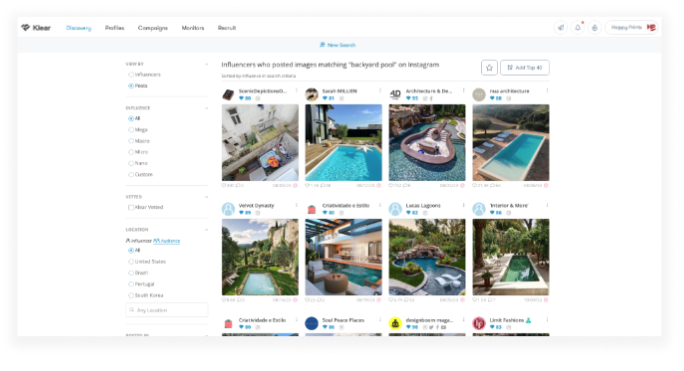Click the megaphone announcements icon
Screen dimensions: 684x371
click(561, 27)
